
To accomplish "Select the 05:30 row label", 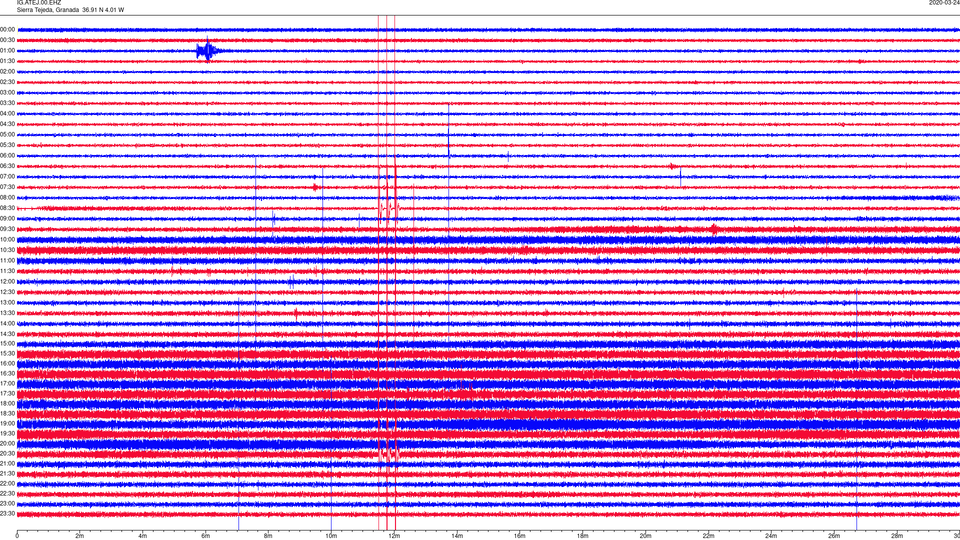I will (8, 145).
